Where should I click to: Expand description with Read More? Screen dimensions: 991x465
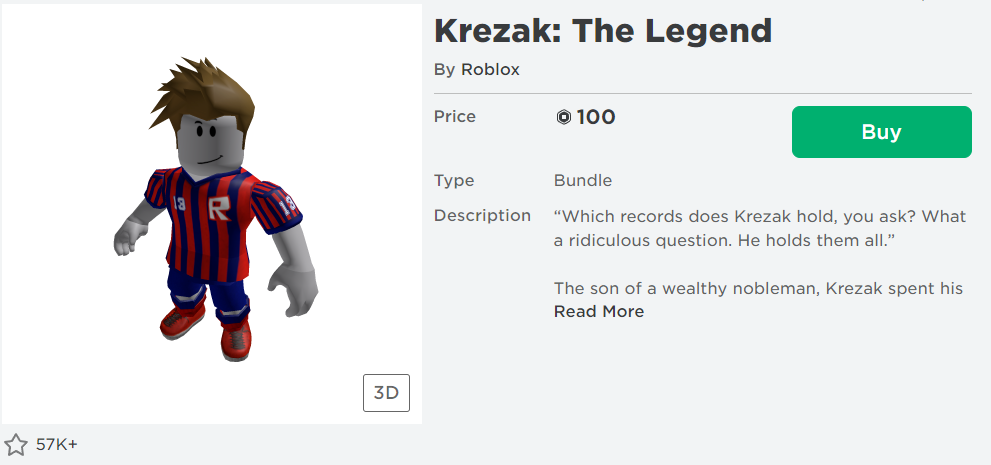pyautogui.click(x=599, y=312)
